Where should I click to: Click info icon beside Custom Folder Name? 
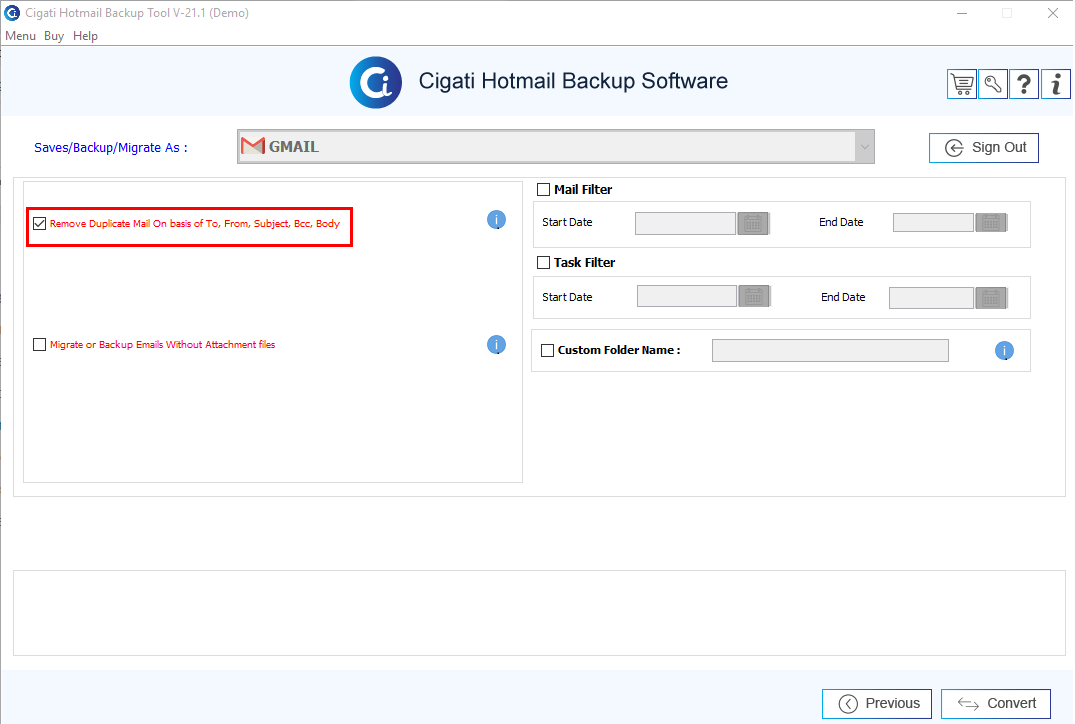click(1004, 351)
